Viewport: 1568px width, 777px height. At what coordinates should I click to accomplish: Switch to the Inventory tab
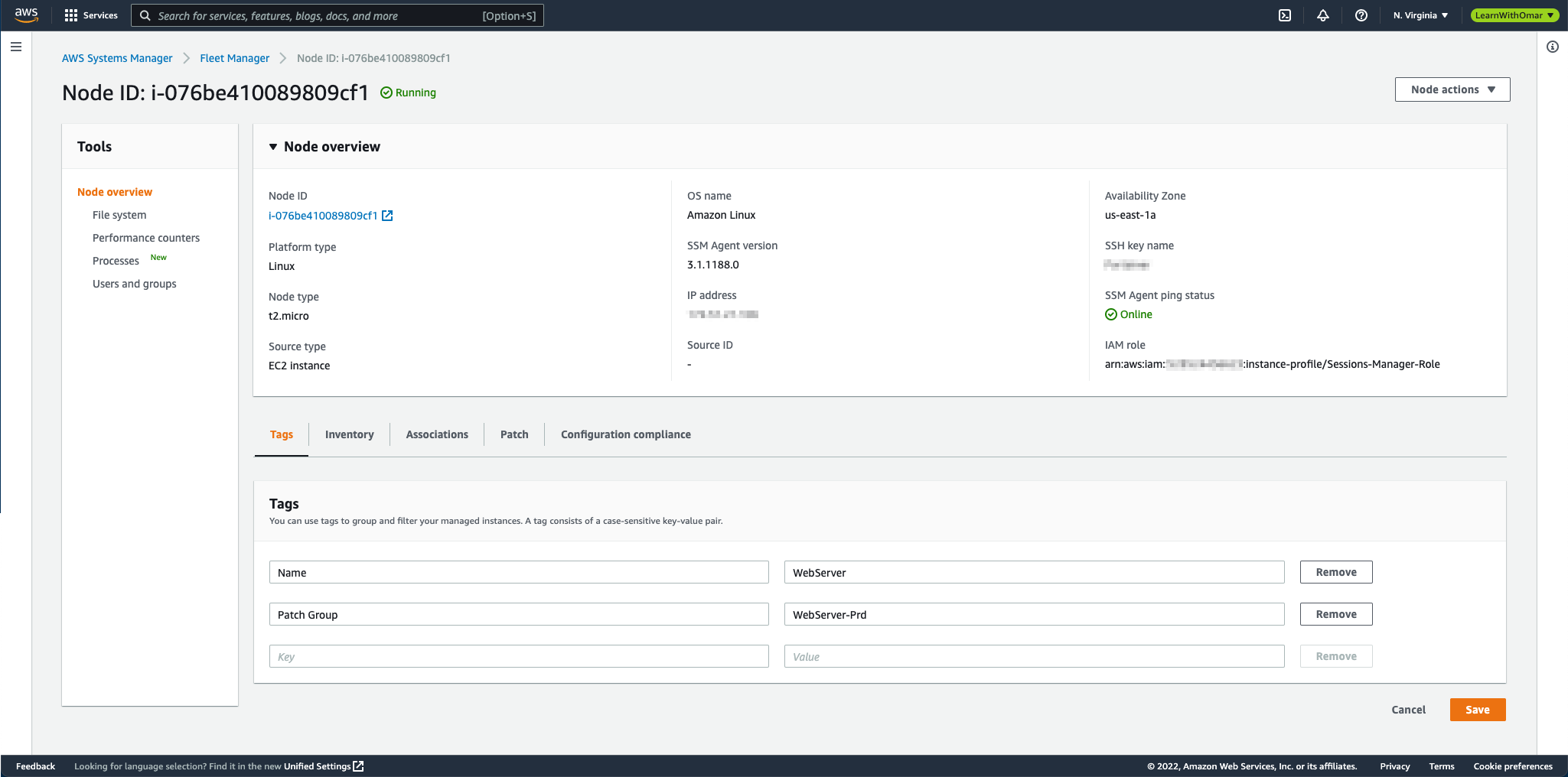350,434
